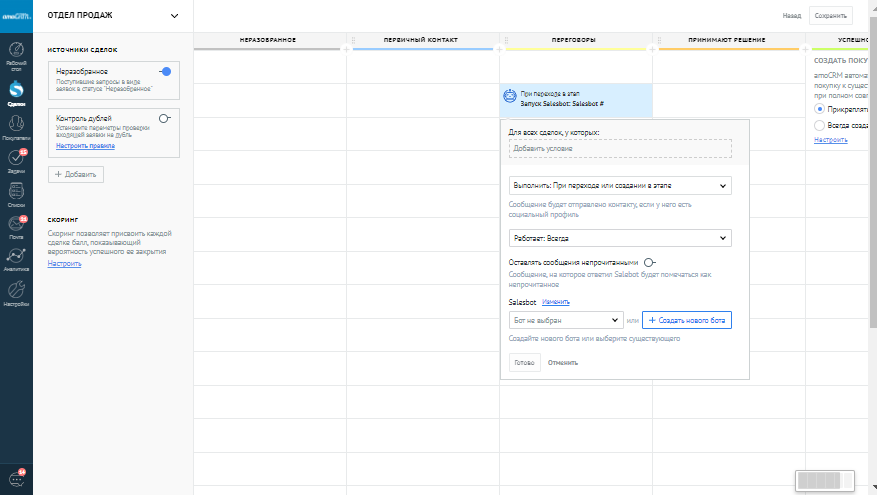Open Настройки settings icon
Viewport: 877px width, 495px height.
[x=16, y=294]
